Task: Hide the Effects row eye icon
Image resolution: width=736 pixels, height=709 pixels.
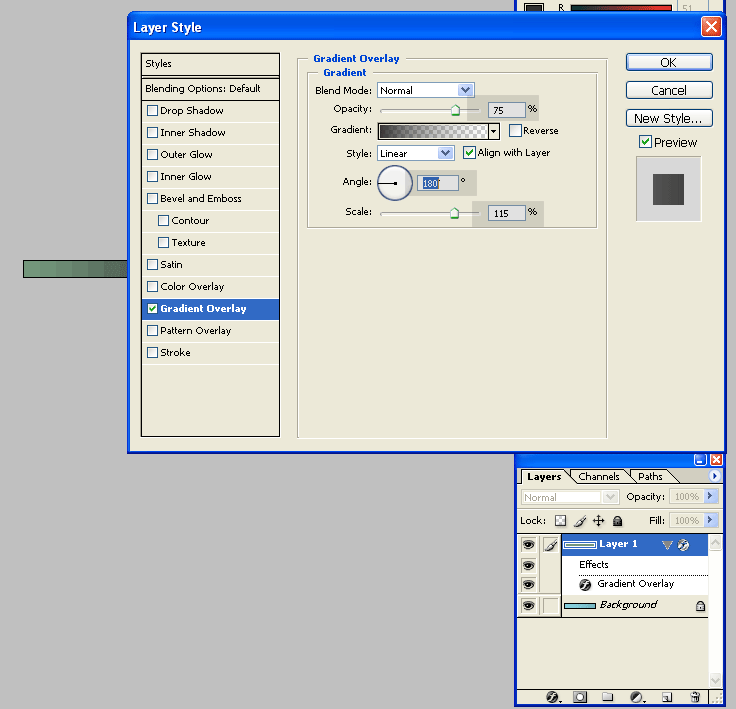Action: (x=528, y=565)
